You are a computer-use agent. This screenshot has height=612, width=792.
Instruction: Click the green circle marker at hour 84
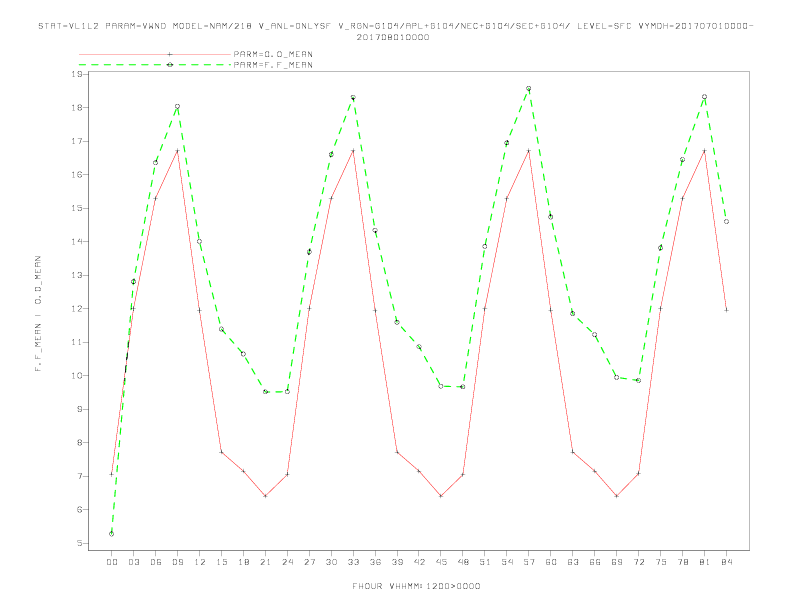coord(726,222)
